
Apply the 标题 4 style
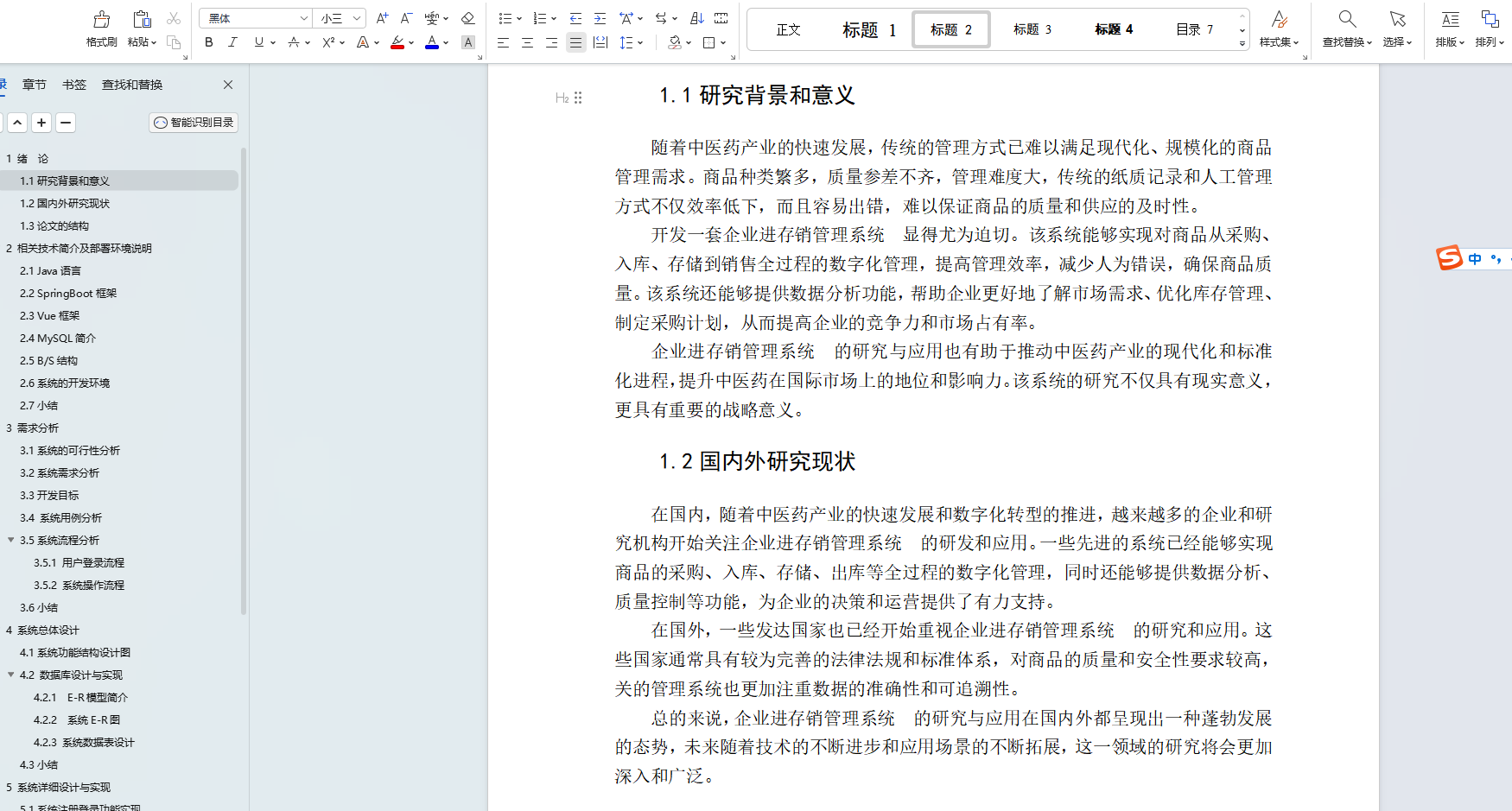pos(1114,29)
